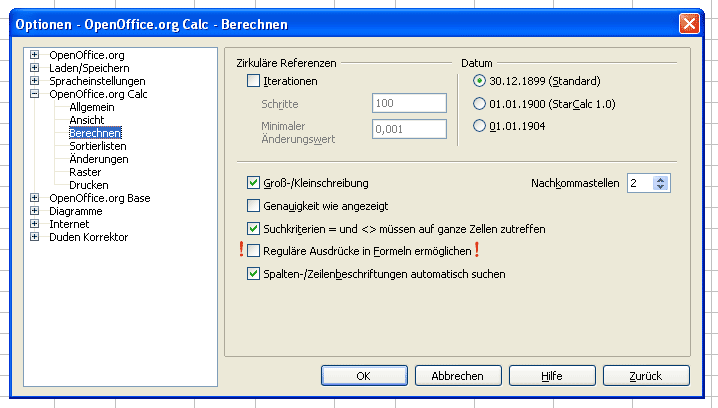Uncheck Suchkriterien müssen auf ganze Zellen zutreffen
The height and width of the screenshot is (408, 718).
253,228
